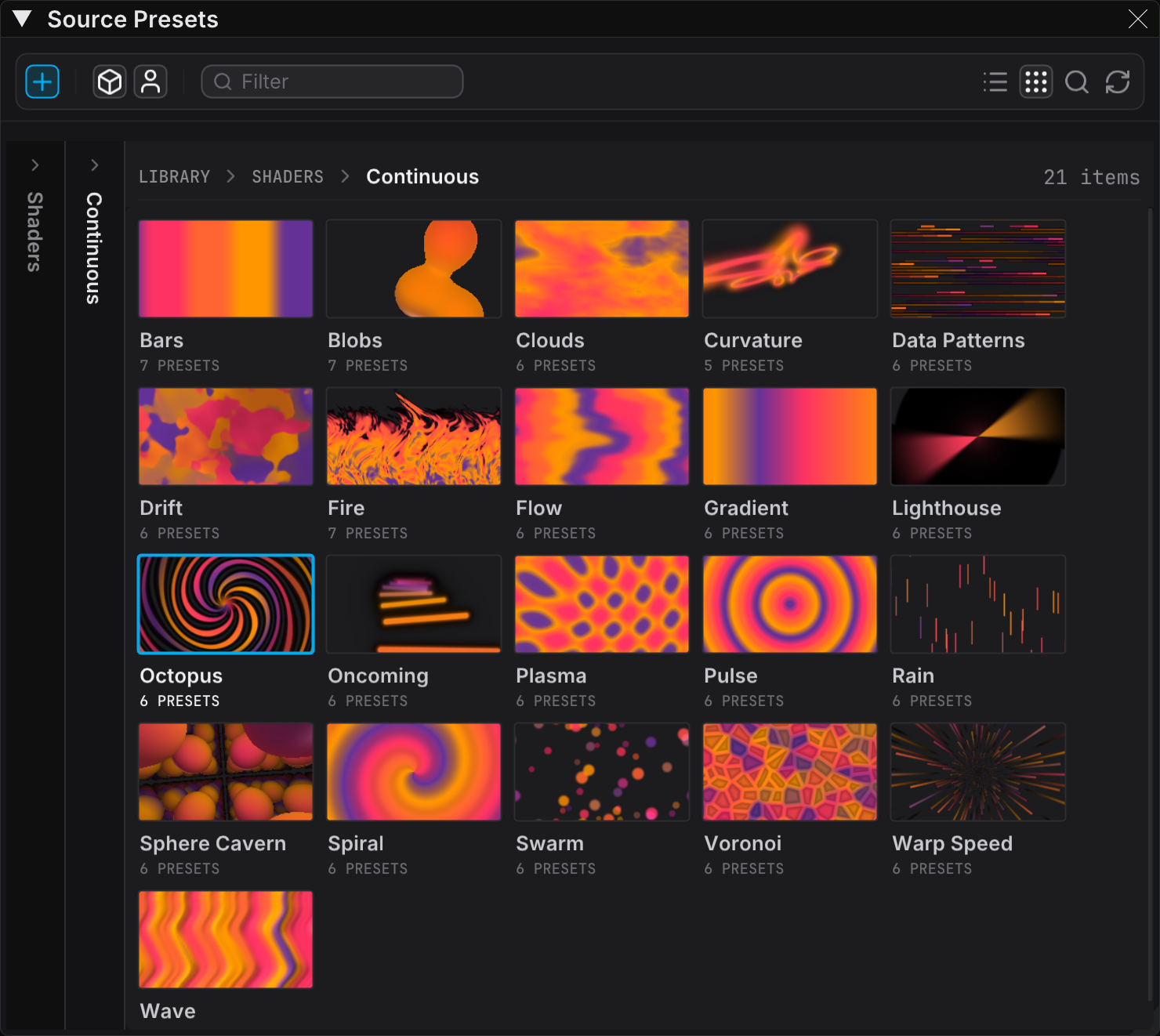Viewport: 1160px width, 1036px height.
Task: Select the Voronoi shader thumbnail
Action: pyautogui.click(x=790, y=772)
